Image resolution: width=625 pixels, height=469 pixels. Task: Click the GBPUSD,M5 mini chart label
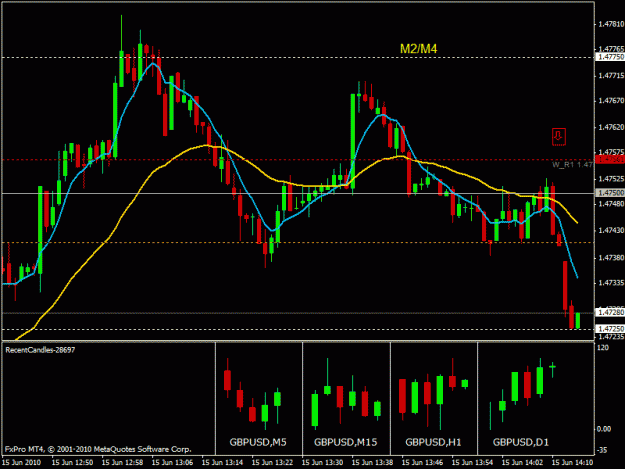[258, 442]
